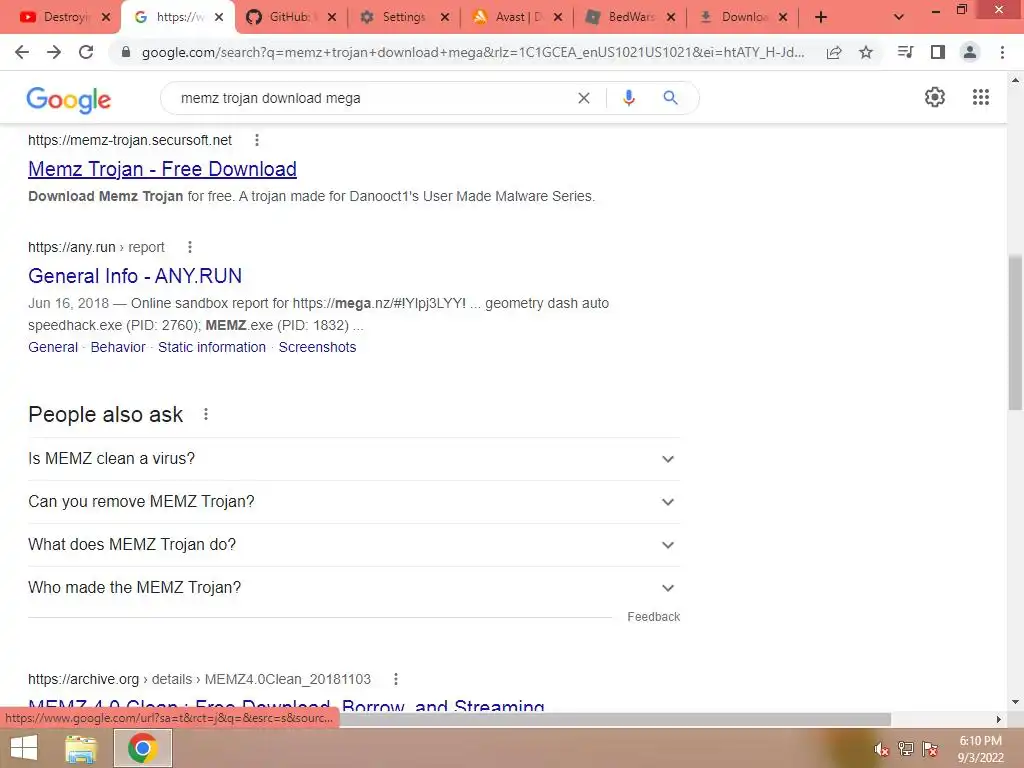Screen dimensions: 1024x768
Task: Open Google quick settings gear
Action: [935, 97]
